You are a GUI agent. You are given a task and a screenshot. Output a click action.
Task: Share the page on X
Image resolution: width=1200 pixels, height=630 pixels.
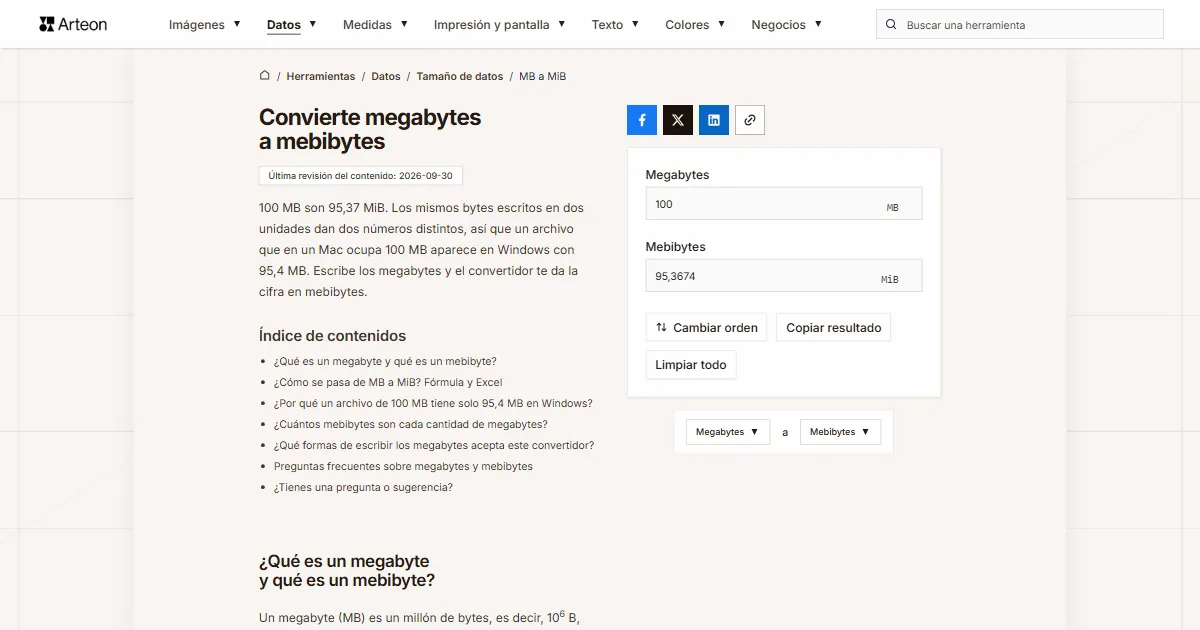click(678, 120)
